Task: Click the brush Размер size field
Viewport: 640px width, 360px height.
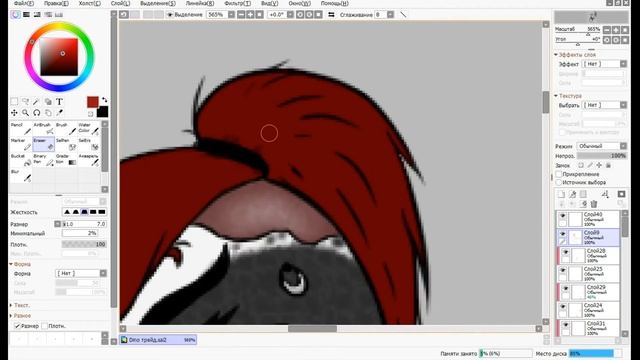Action: tap(84, 224)
